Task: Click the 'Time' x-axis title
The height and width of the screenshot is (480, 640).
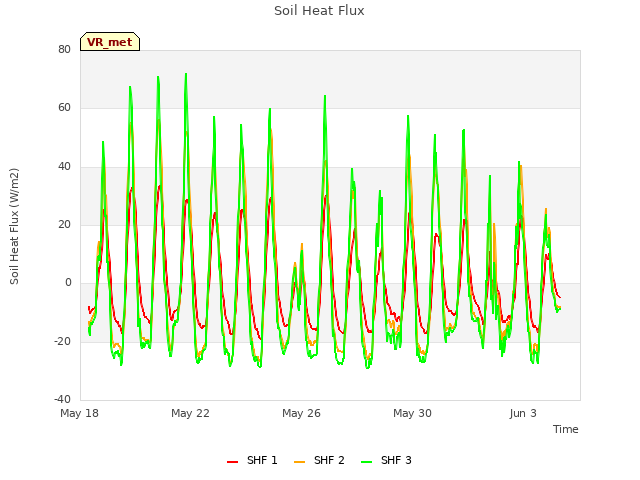Action: tap(565, 429)
